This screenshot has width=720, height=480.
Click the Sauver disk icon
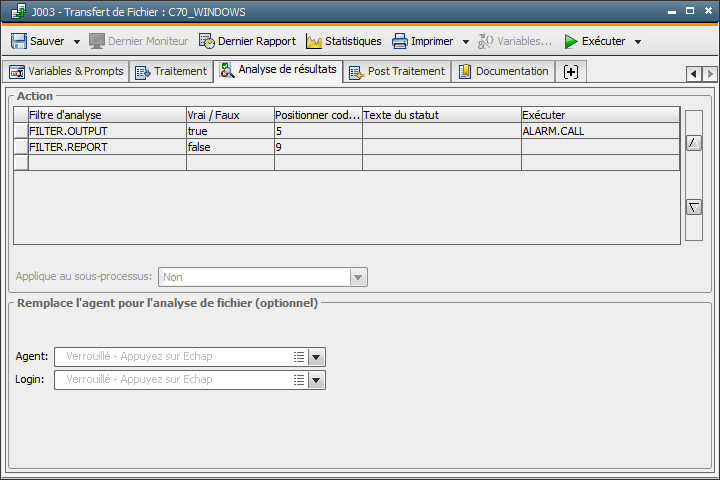tap(19, 42)
